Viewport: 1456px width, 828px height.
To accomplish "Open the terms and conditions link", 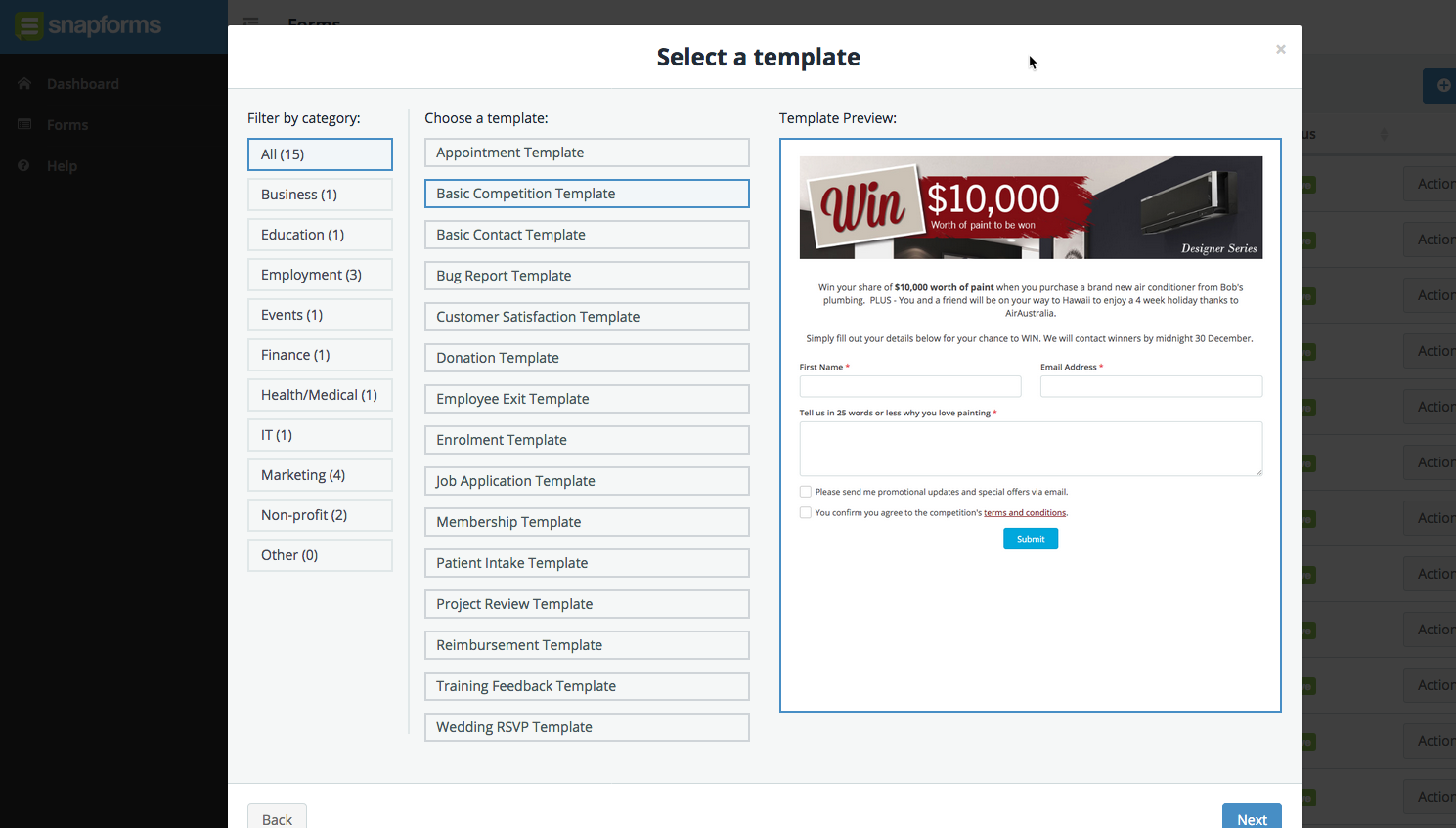I will tap(1025, 513).
